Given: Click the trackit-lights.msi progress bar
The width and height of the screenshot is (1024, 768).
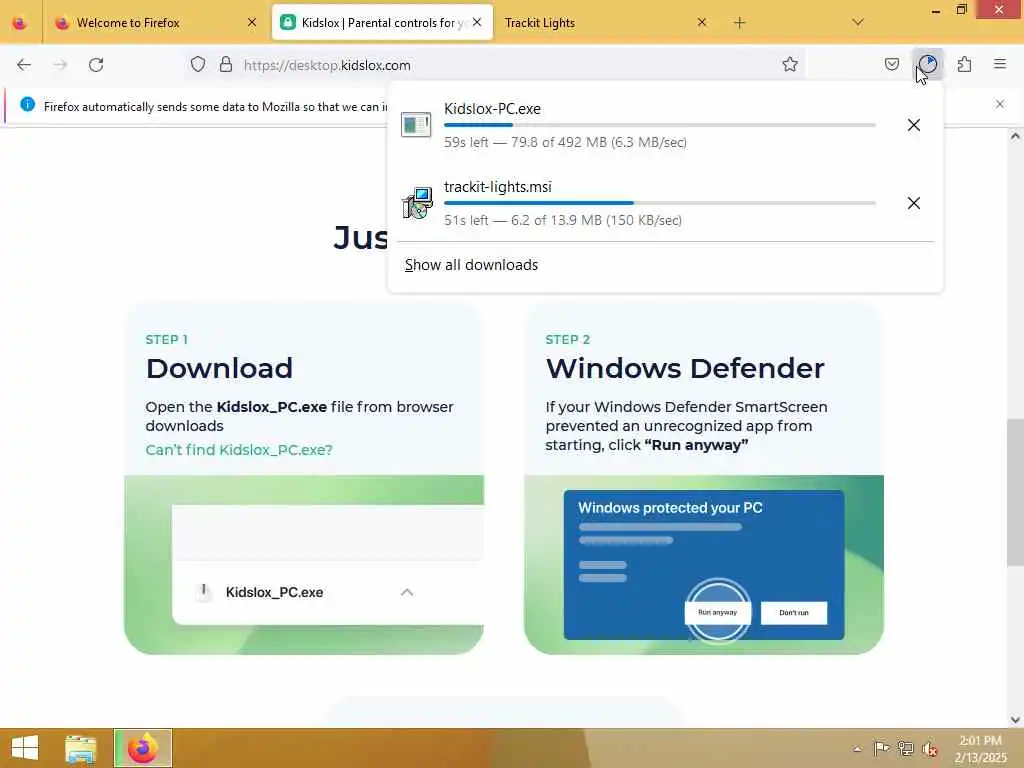Looking at the screenshot, I should click(660, 203).
